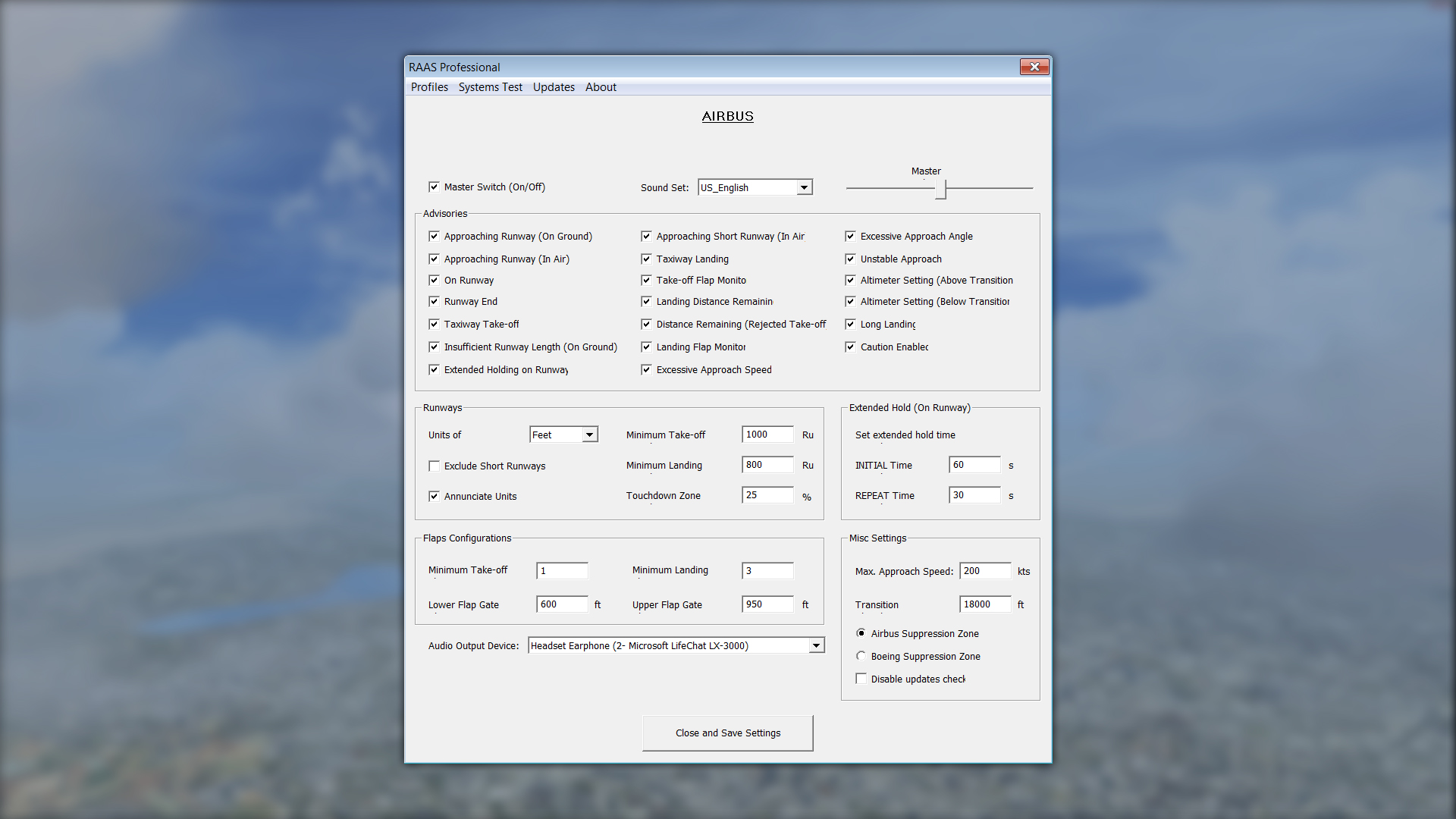Open the Sound Set dropdown
The height and width of the screenshot is (819, 1456).
point(804,187)
